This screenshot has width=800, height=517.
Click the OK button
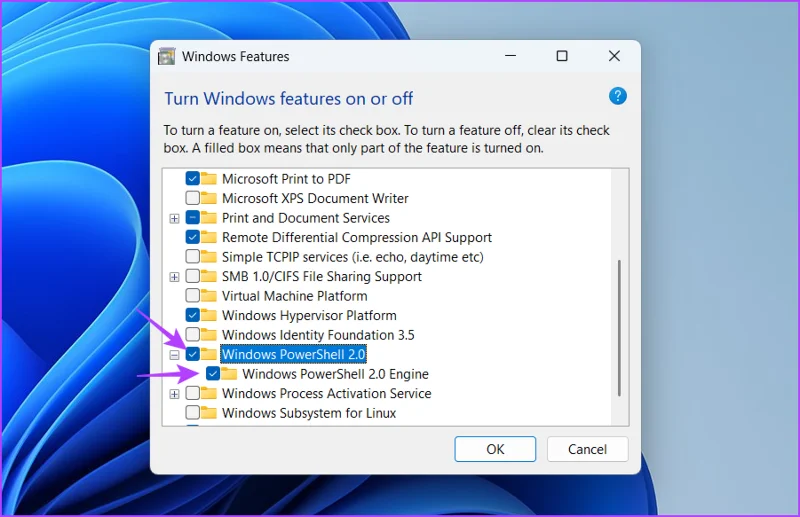pyautogui.click(x=495, y=449)
